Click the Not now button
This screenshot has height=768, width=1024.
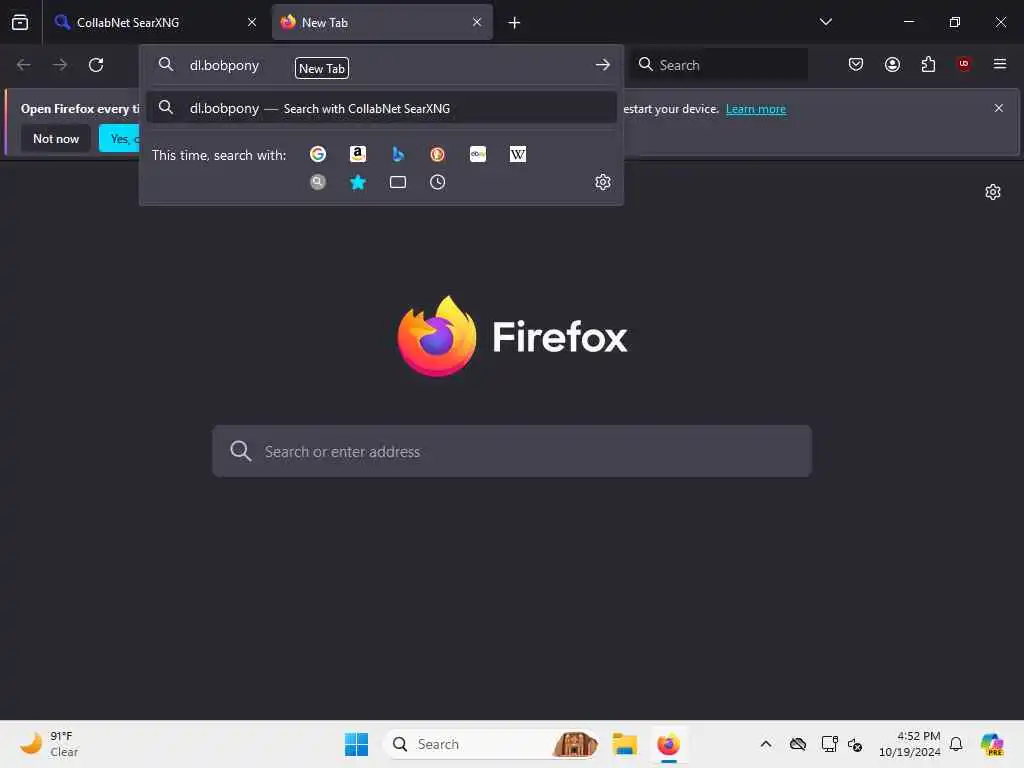click(x=56, y=138)
